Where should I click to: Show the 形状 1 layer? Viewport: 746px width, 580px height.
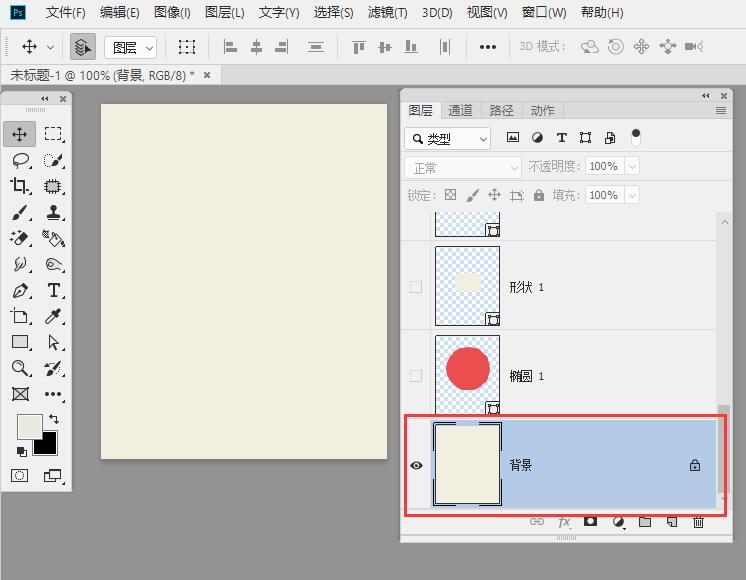click(x=416, y=286)
